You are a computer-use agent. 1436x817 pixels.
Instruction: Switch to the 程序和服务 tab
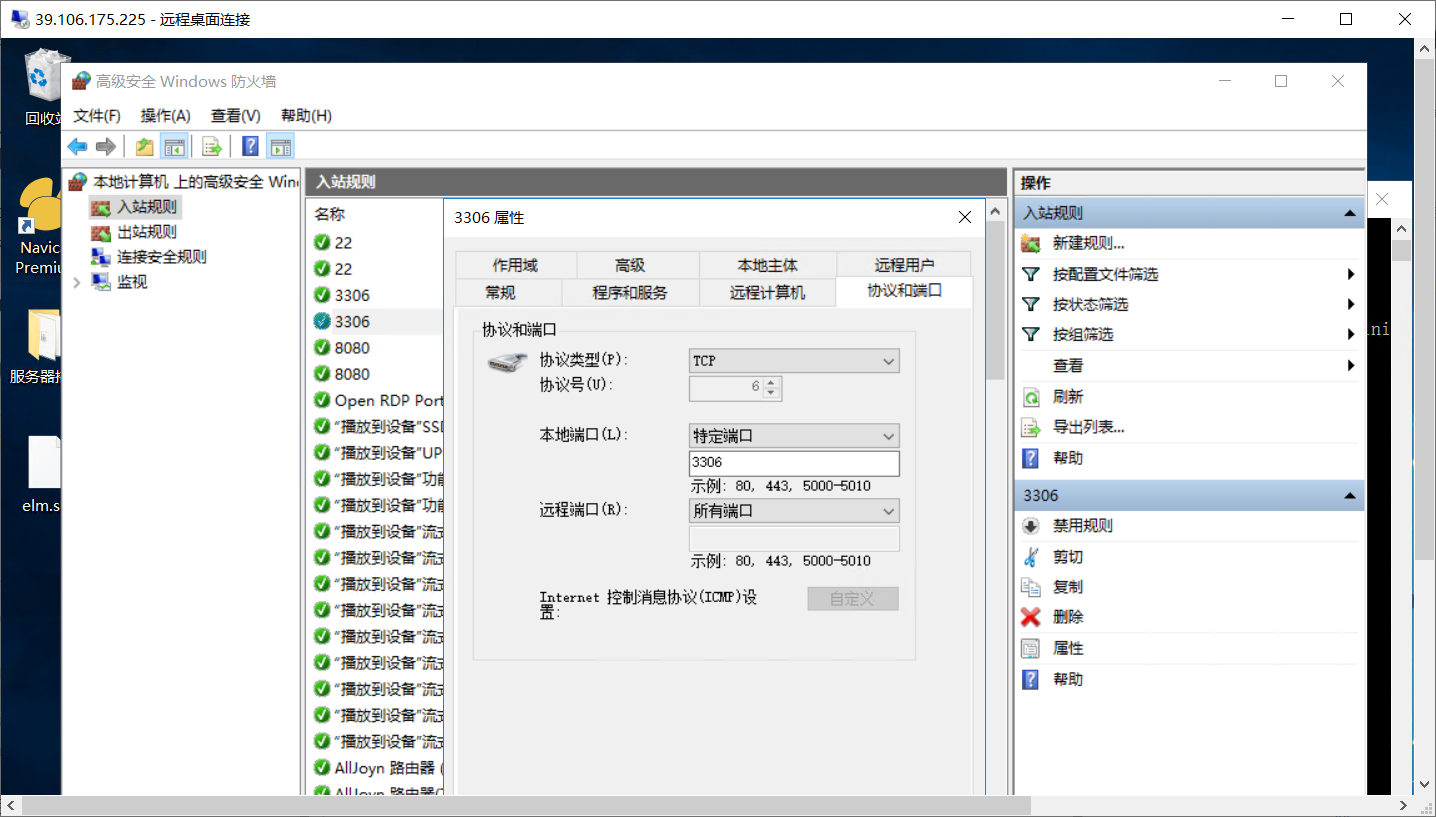(x=630, y=292)
